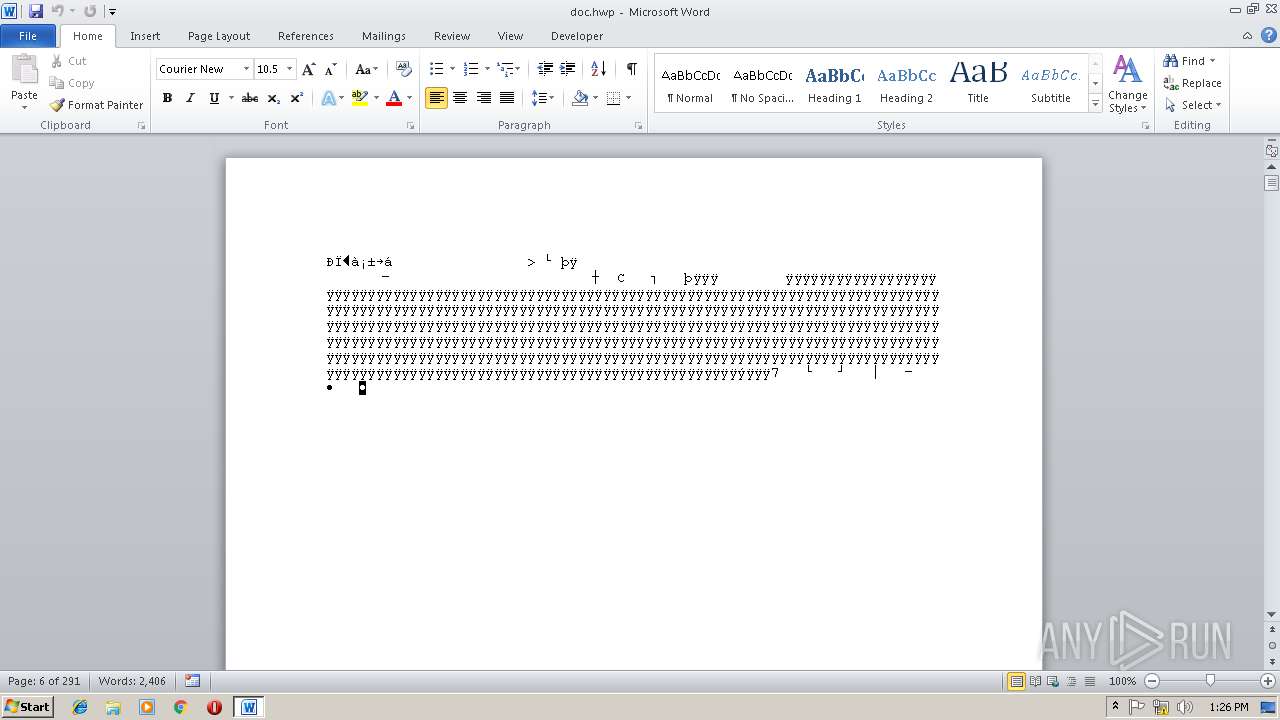
Task: Toggle Superscript formatting
Action: pos(297,98)
